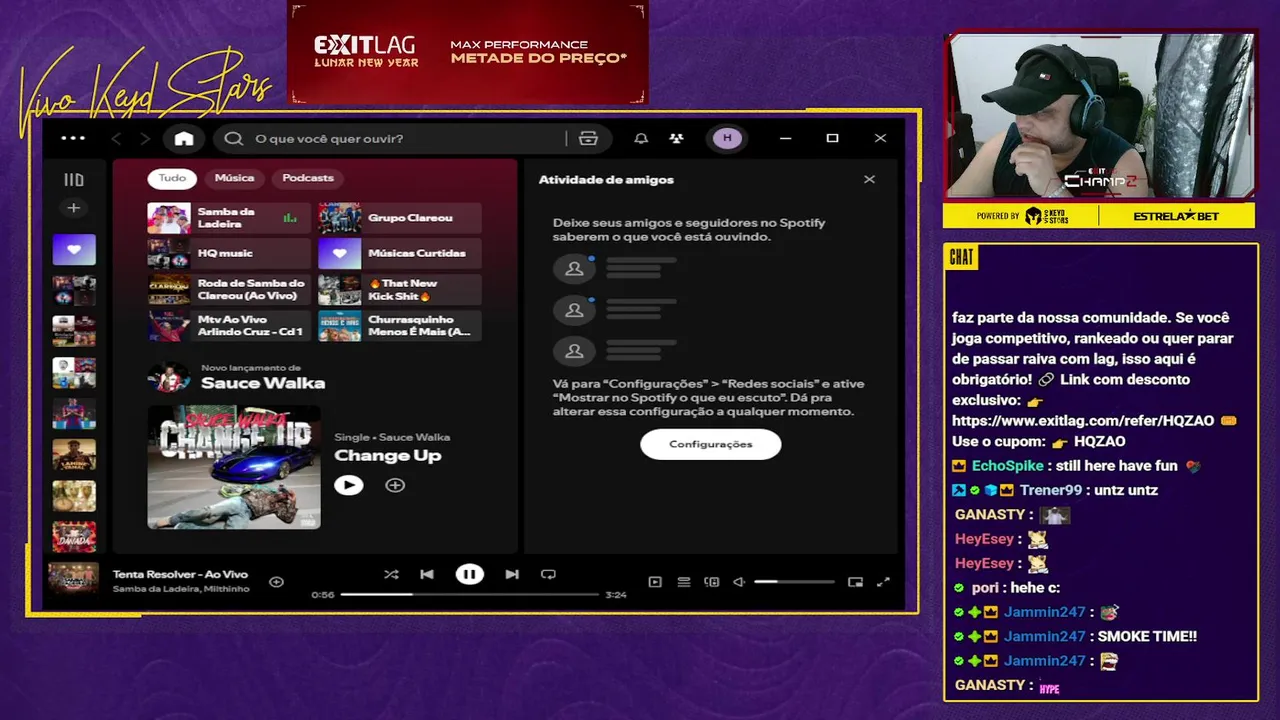Click the Change Up album cover
The height and width of the screenshot is (720, 1280).
coord(234,467)
